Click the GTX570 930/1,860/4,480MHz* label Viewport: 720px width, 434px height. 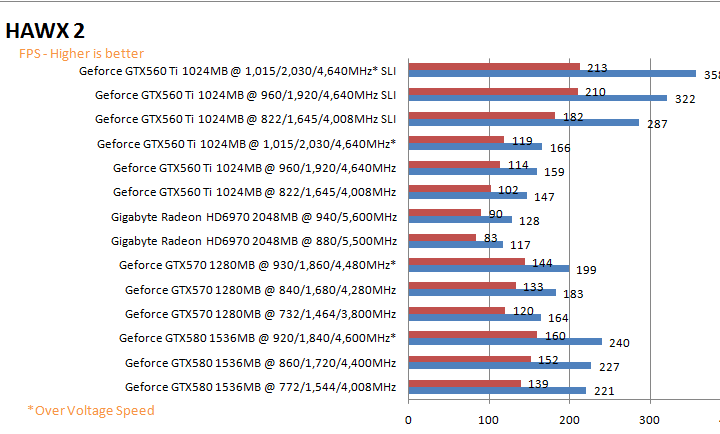(257, 265)
